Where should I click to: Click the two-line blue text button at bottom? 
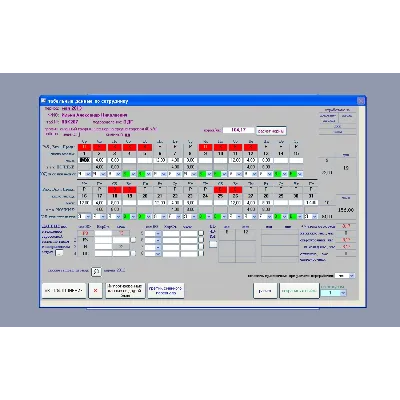(166, 291)
